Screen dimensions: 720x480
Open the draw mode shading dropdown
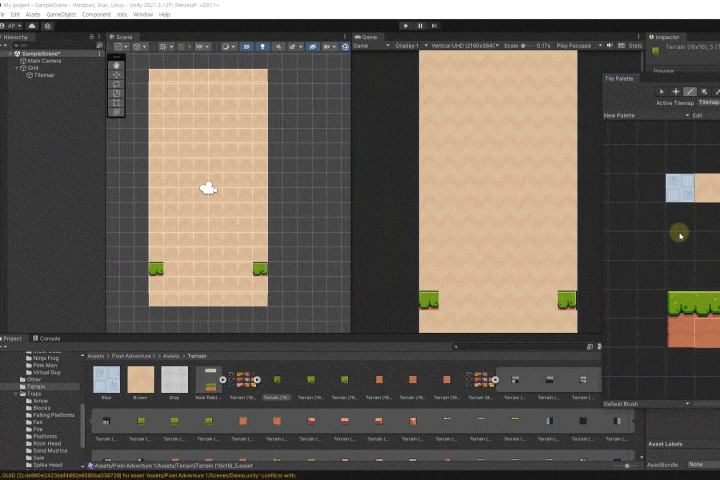(228, 46)
